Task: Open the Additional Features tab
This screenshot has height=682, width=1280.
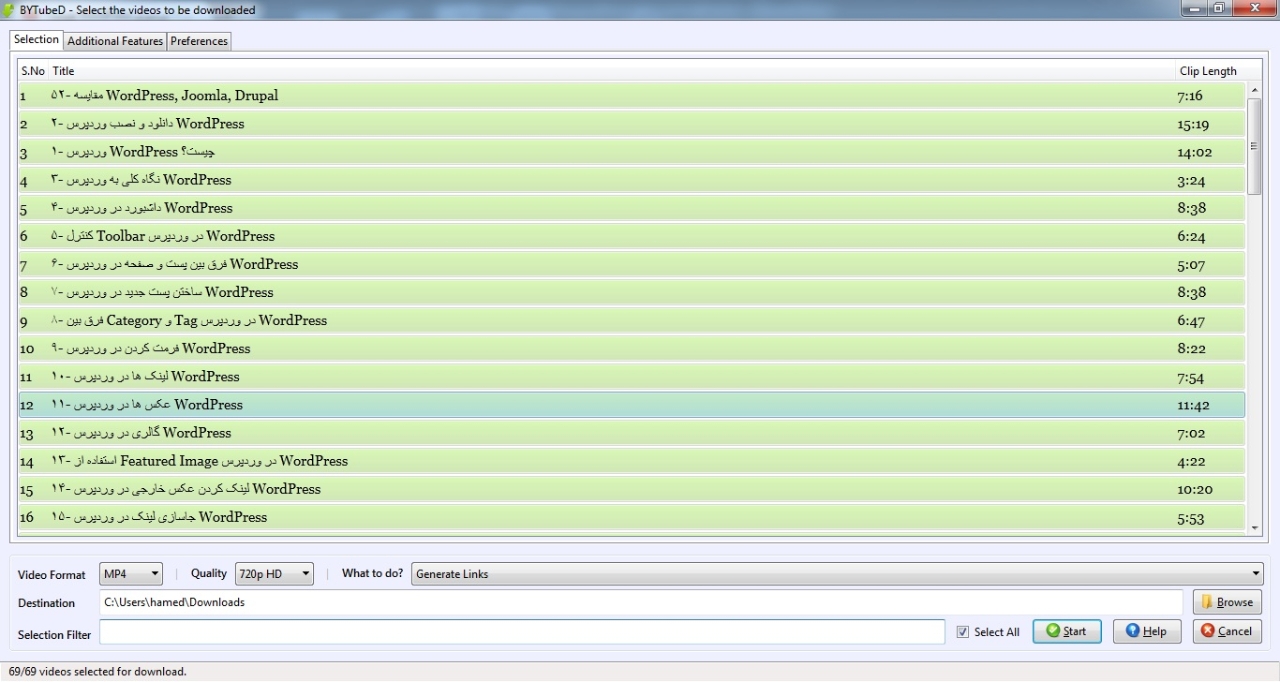Action: 115,41
